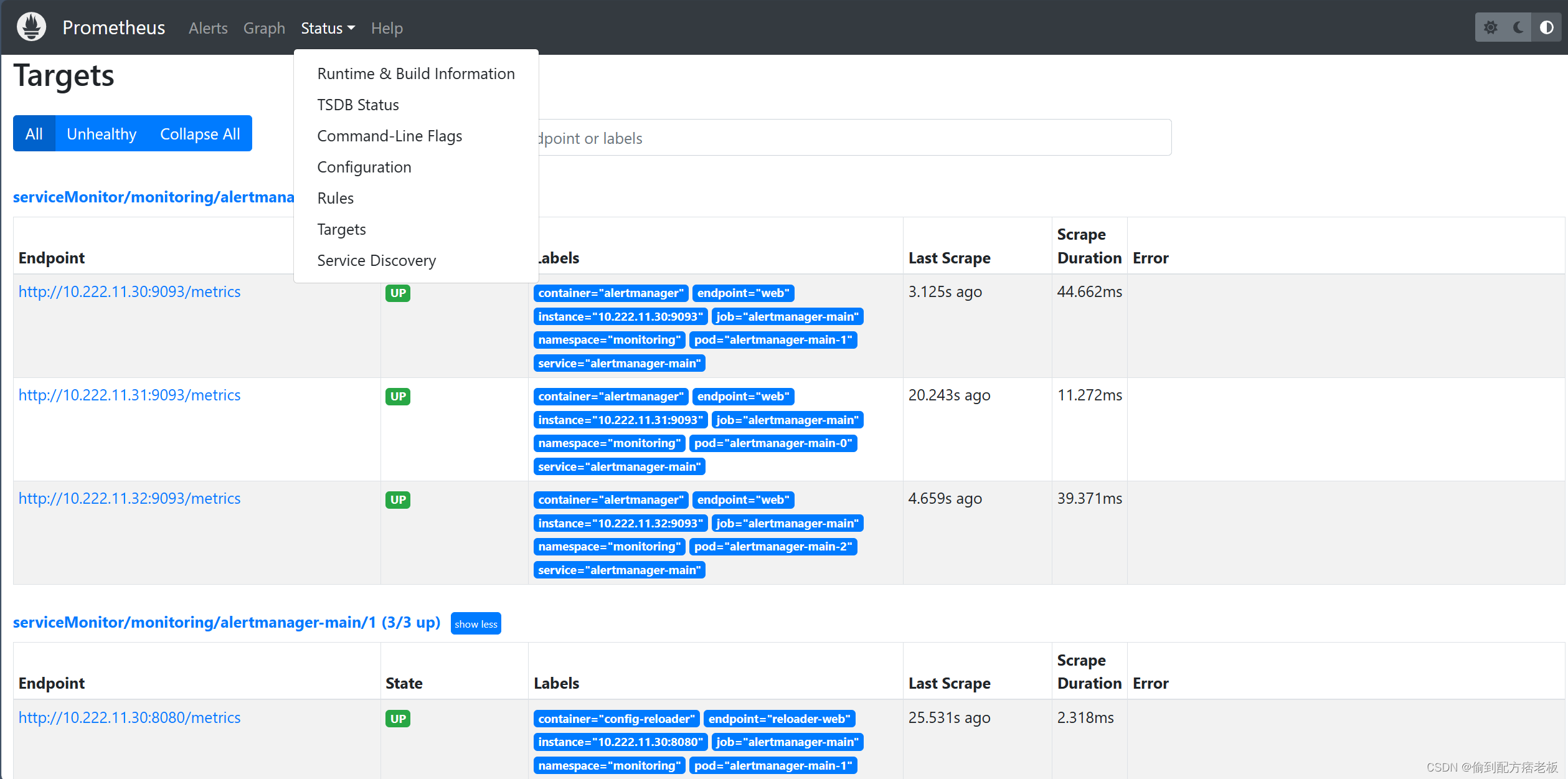Toggle the All targets filter
The height and width of the screenshot is (779, 1568).
[34, 134]
